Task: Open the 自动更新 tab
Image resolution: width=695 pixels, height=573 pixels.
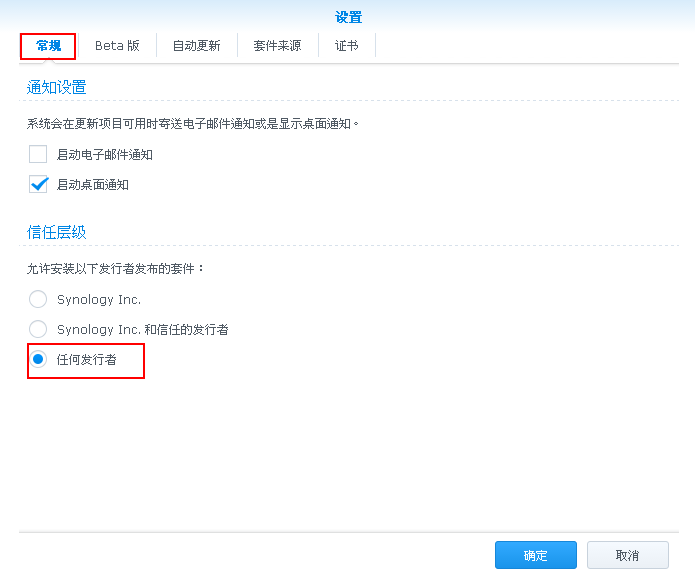Action: pos(196,46)
